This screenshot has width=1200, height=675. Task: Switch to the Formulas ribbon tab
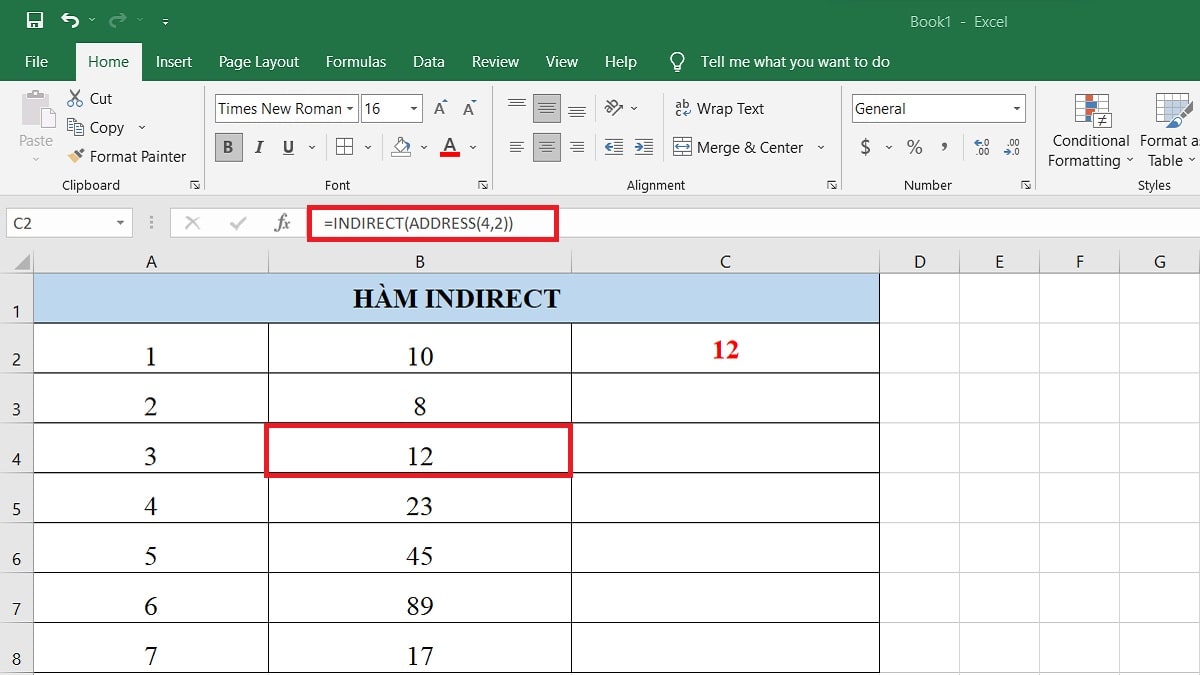point(356,61)
